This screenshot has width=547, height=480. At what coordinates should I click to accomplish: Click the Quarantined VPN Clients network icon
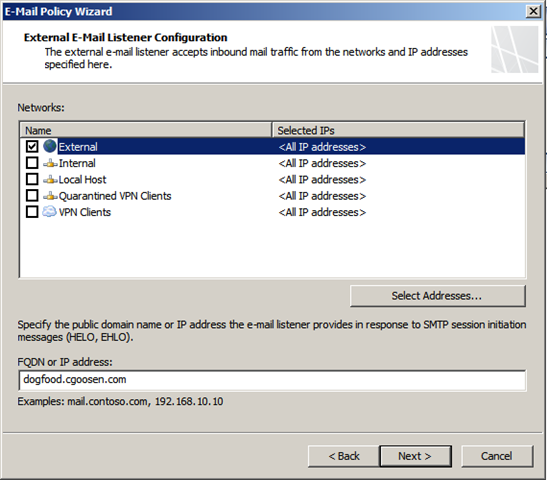[x=50, y=196]
